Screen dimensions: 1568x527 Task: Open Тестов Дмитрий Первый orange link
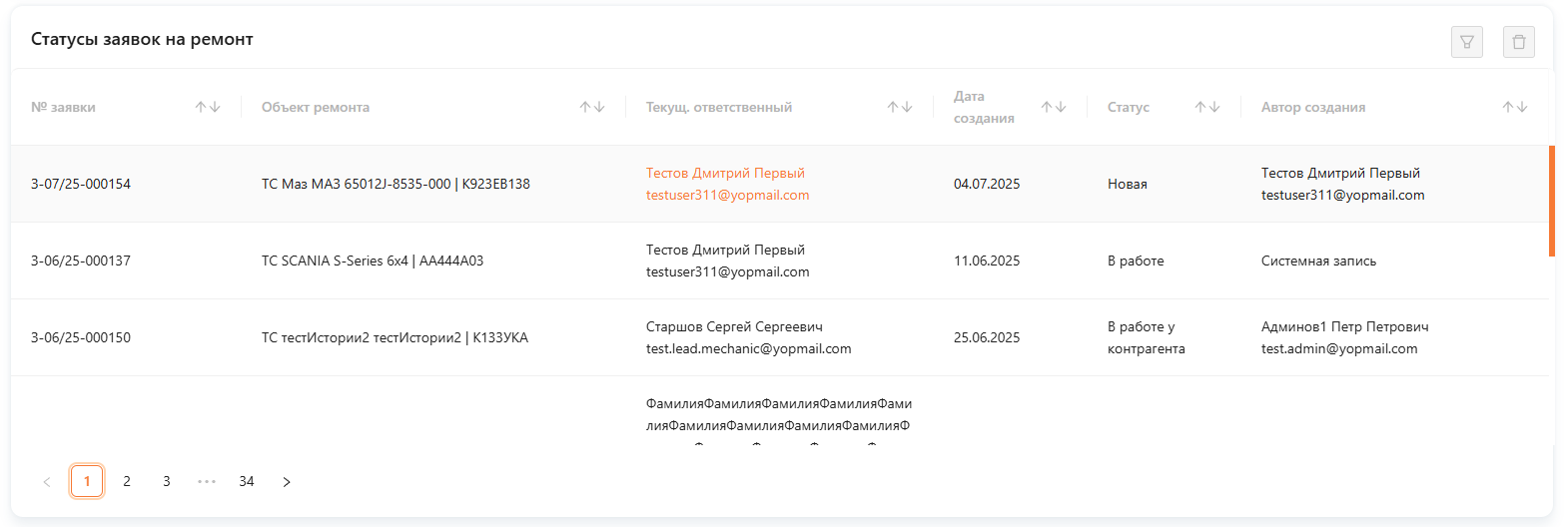[x=725, y=173]
